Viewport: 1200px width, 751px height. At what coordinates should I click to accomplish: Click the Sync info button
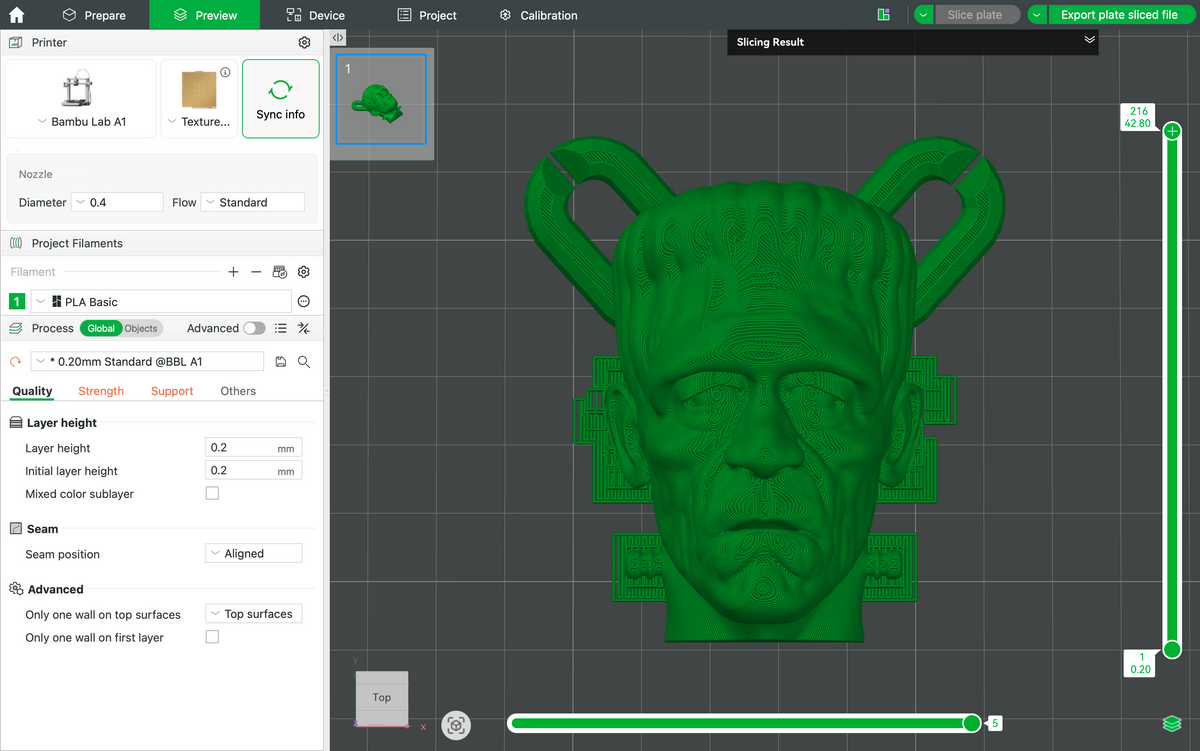tap(281, 98)
